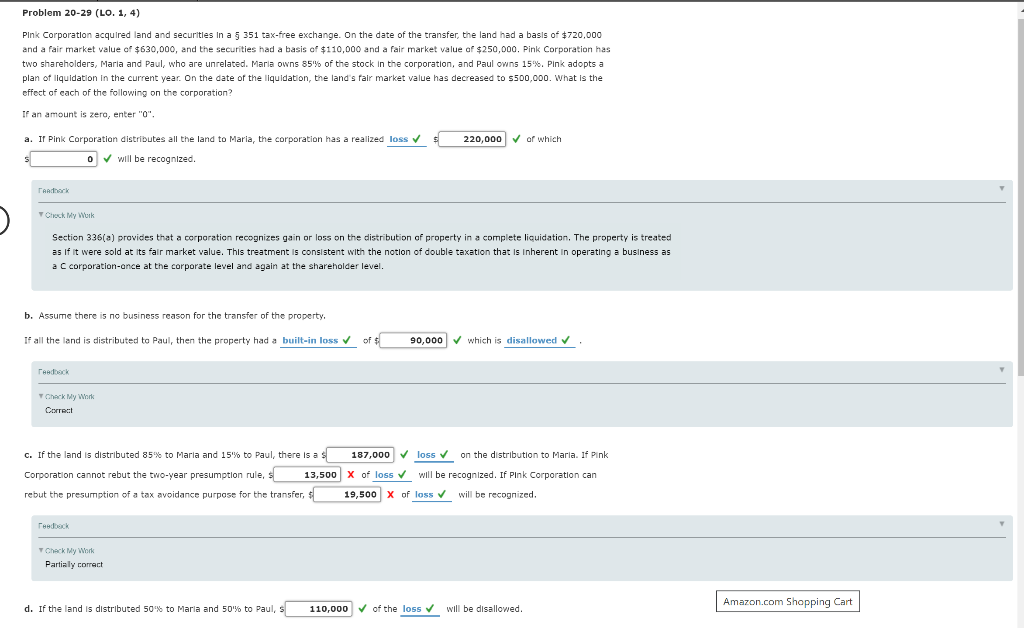
Task: Click the checkmark after the disallowed dropdown
Action: pyautogui.click(x=566, y=340)
